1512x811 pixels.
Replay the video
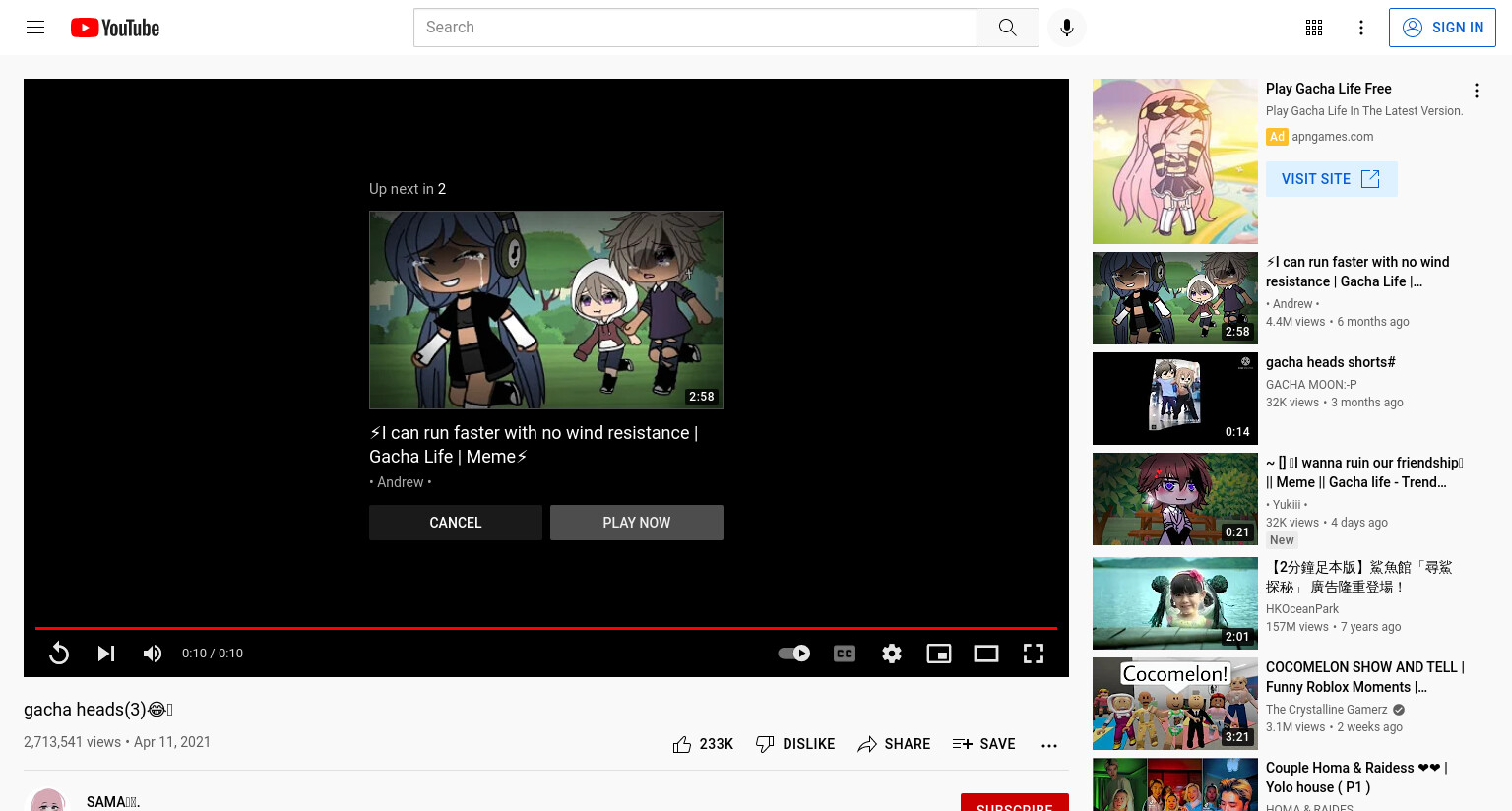59,654
